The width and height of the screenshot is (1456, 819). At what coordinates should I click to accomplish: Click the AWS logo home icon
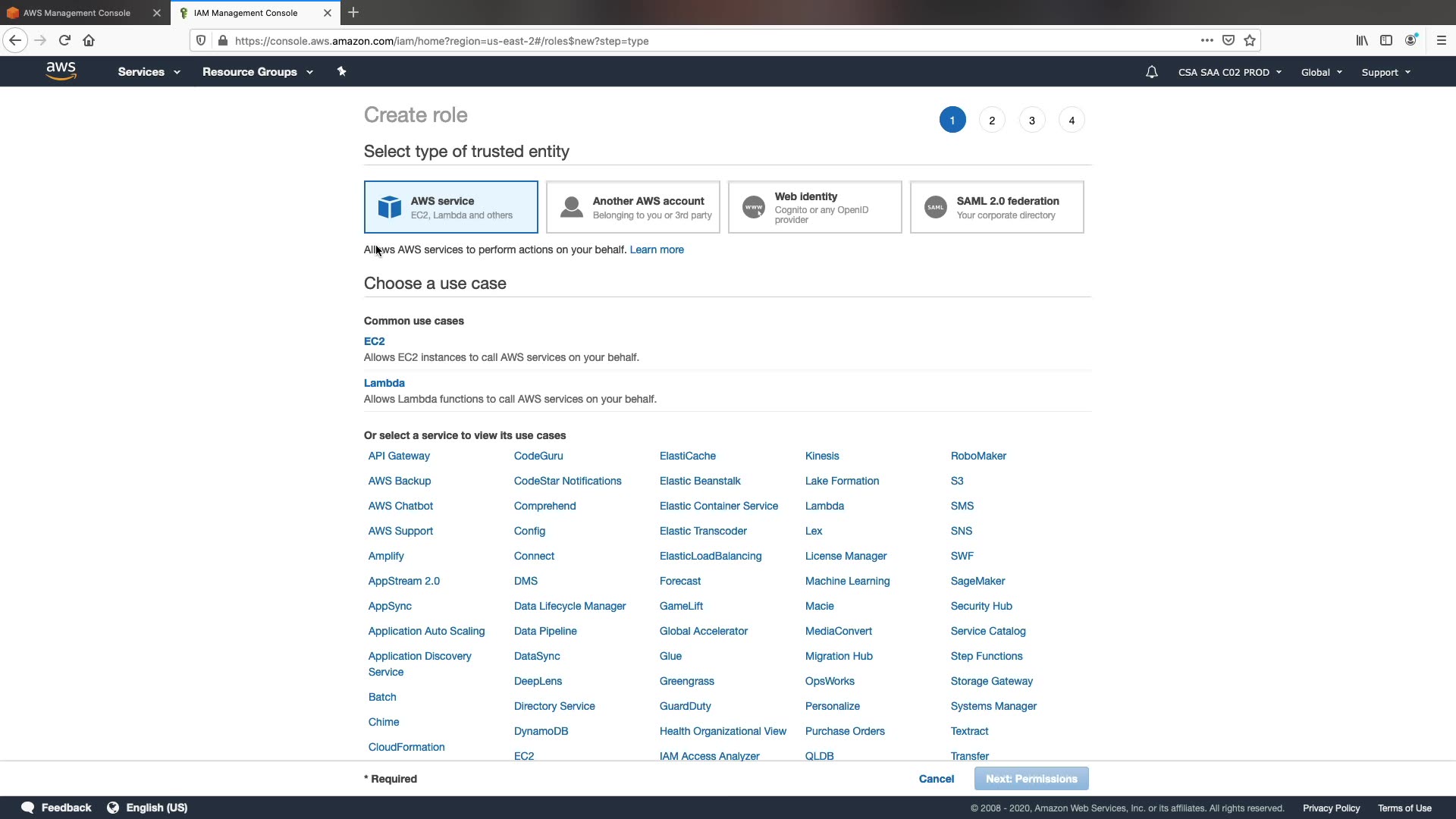pyautogui.click(x=61, y=71)
